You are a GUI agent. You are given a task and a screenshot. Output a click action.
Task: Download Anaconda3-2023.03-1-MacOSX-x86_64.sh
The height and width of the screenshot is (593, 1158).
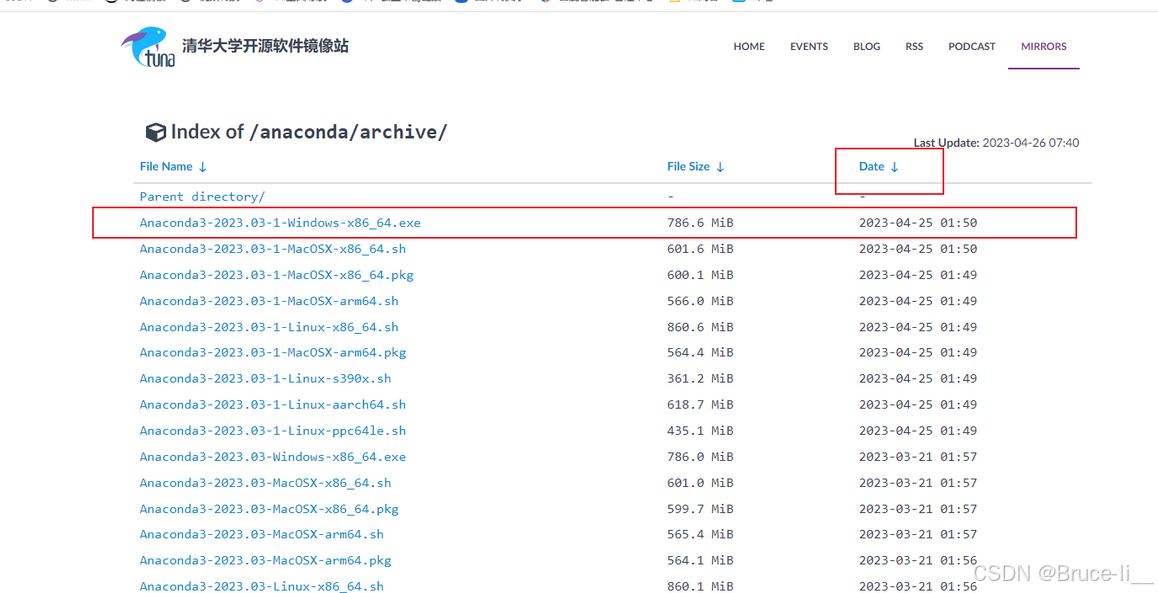(x=273, y=249)
